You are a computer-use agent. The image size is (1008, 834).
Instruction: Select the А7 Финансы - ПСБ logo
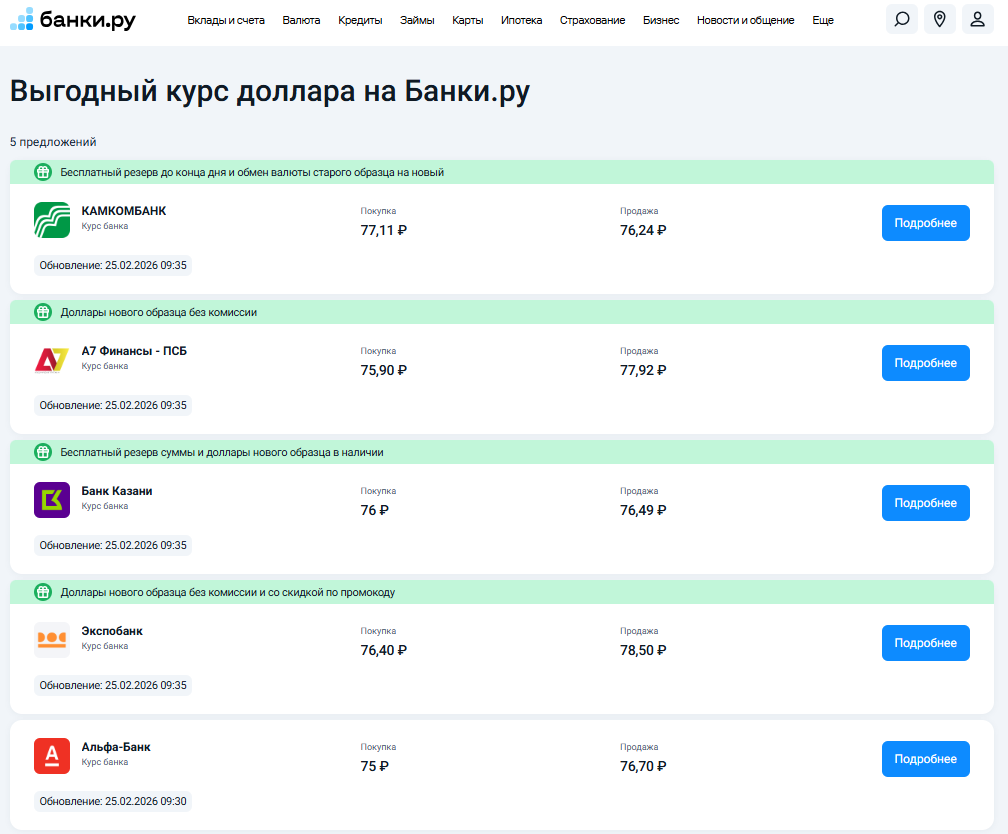point(52,357)
